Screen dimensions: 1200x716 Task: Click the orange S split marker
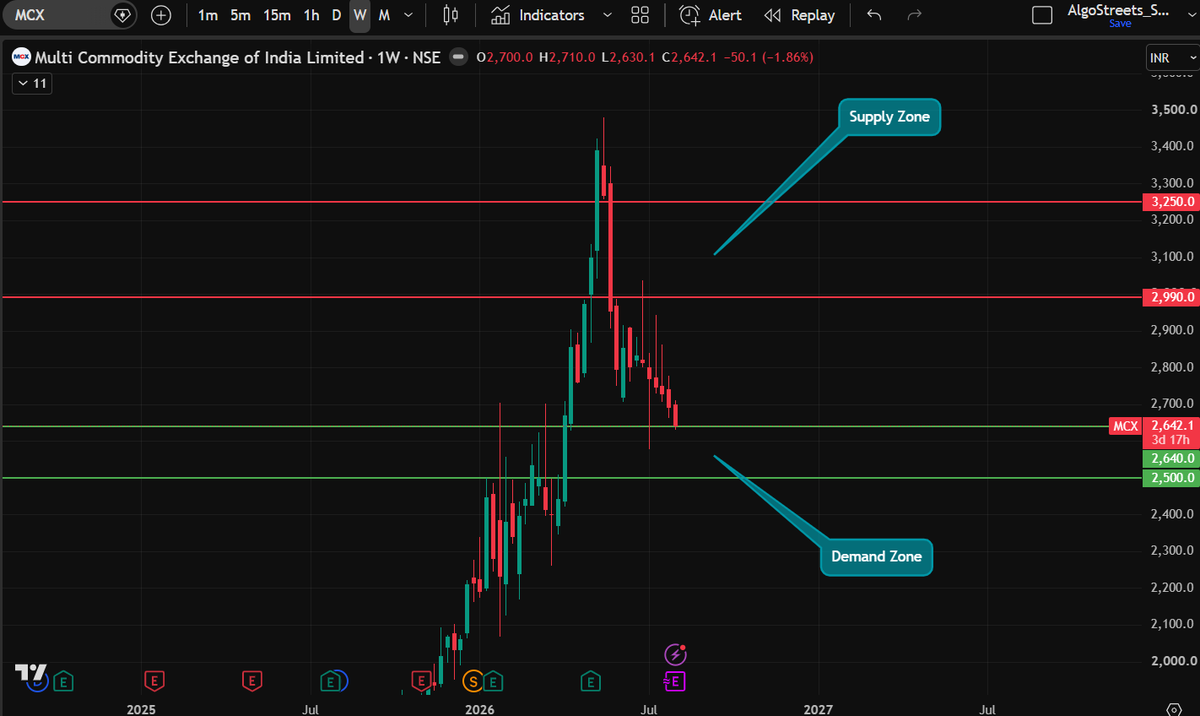(x=473, y=681)
